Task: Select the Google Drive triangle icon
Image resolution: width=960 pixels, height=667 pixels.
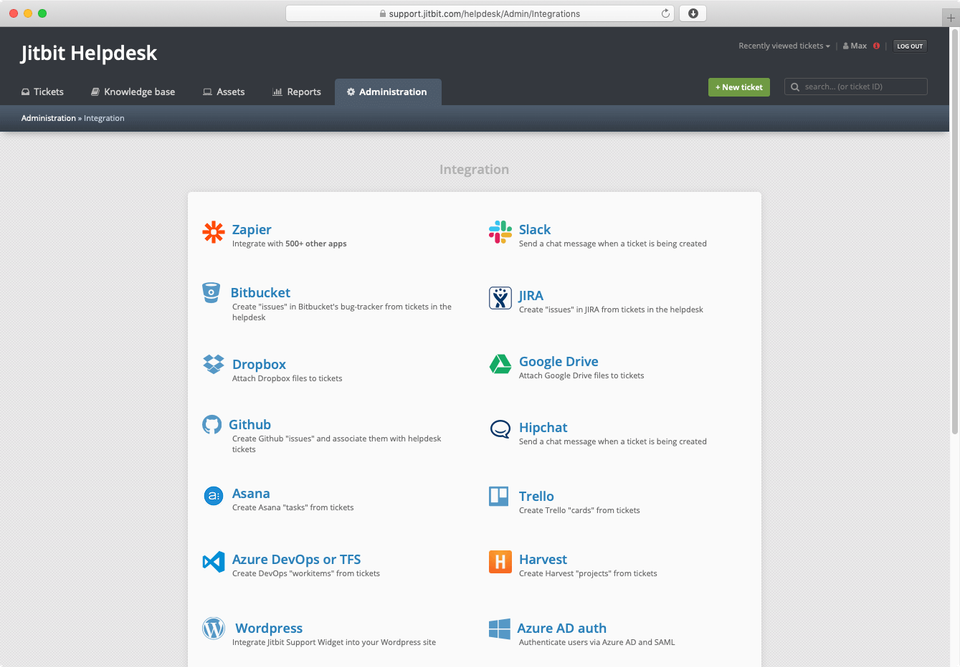Action: click(499, 366)
